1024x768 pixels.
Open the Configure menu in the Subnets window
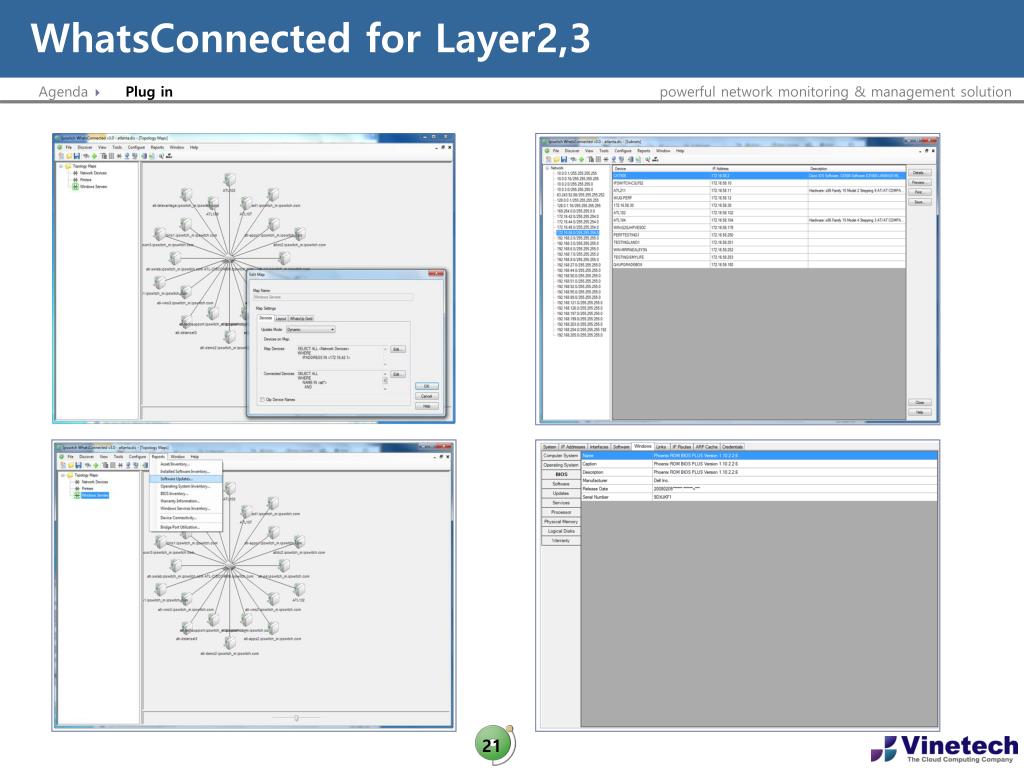pos(623,151)
